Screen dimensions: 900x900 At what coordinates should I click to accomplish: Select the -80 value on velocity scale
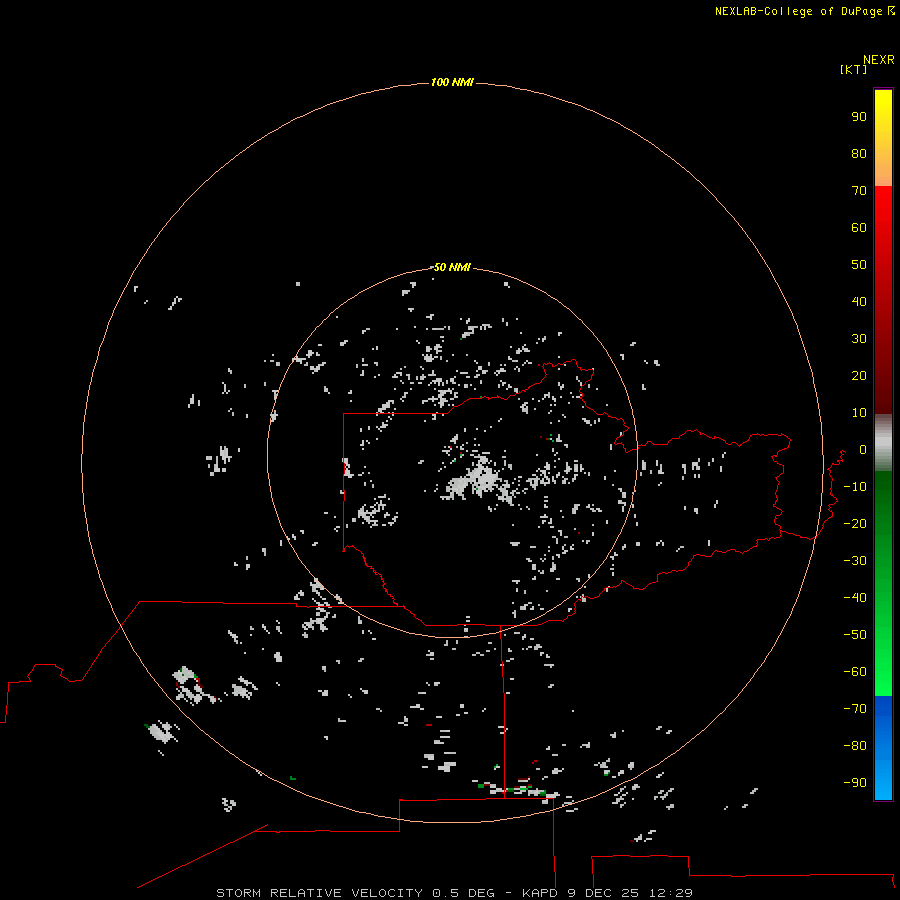coord(855,746)
